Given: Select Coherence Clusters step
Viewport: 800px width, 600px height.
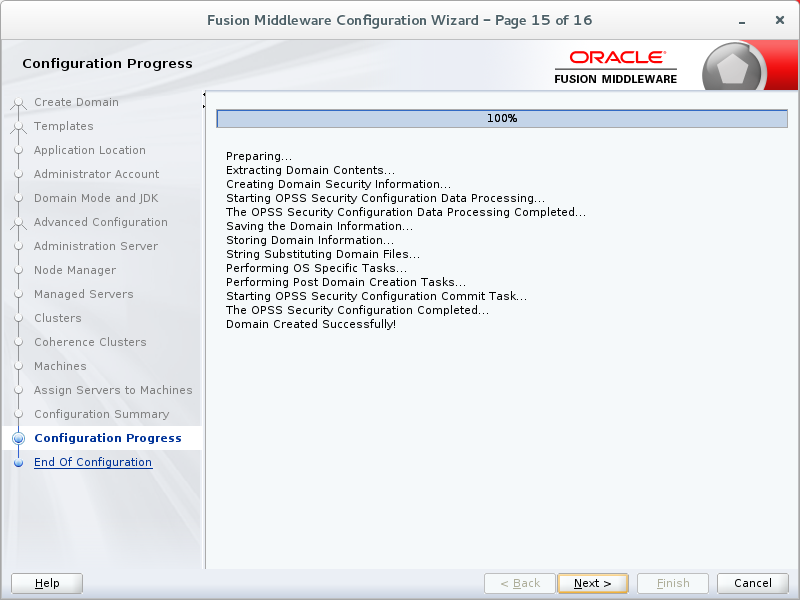Looking at the screenshot, I should click(90, 342).
